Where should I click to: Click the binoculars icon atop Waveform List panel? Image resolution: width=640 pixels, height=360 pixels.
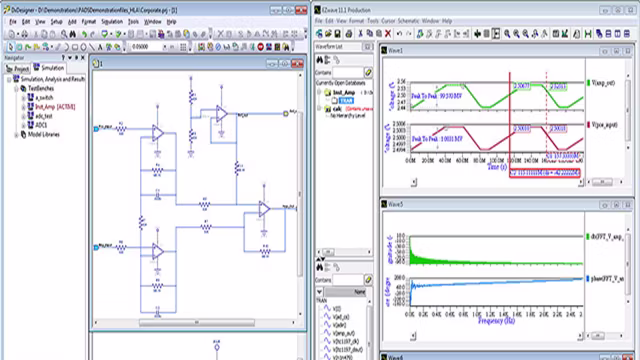(320, 60)
